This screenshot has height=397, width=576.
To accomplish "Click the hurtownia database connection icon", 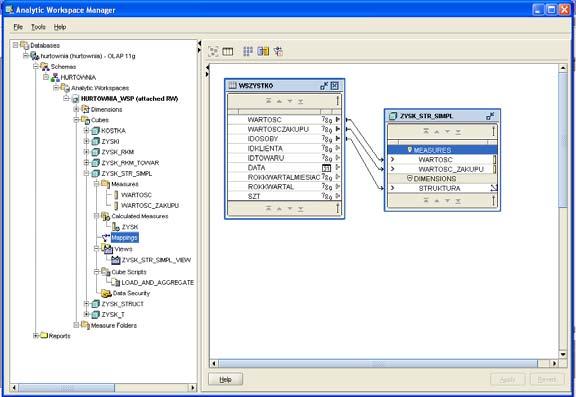I will [35, 56].
